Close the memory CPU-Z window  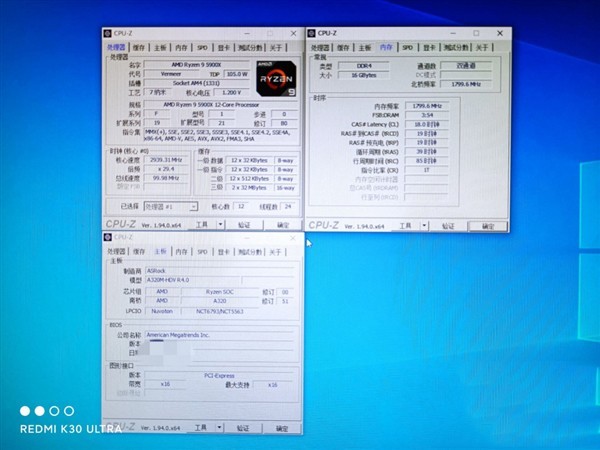point(500,33)
